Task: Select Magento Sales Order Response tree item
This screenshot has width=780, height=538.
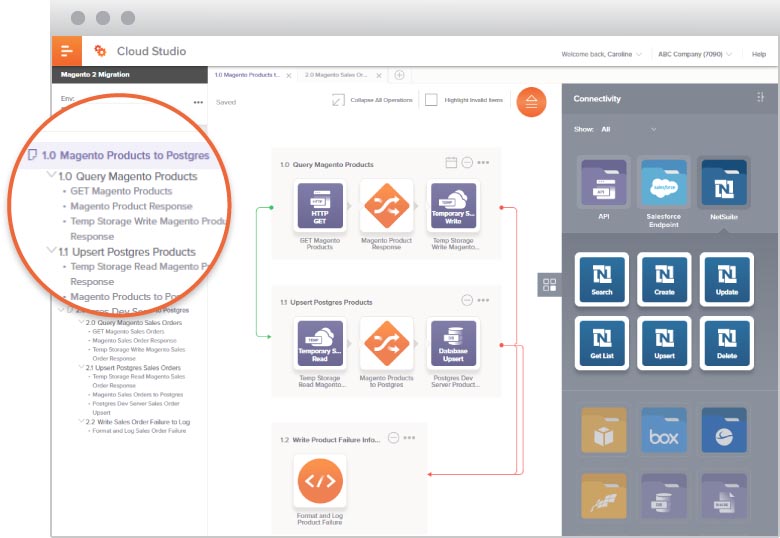Action: click(134, 341)
